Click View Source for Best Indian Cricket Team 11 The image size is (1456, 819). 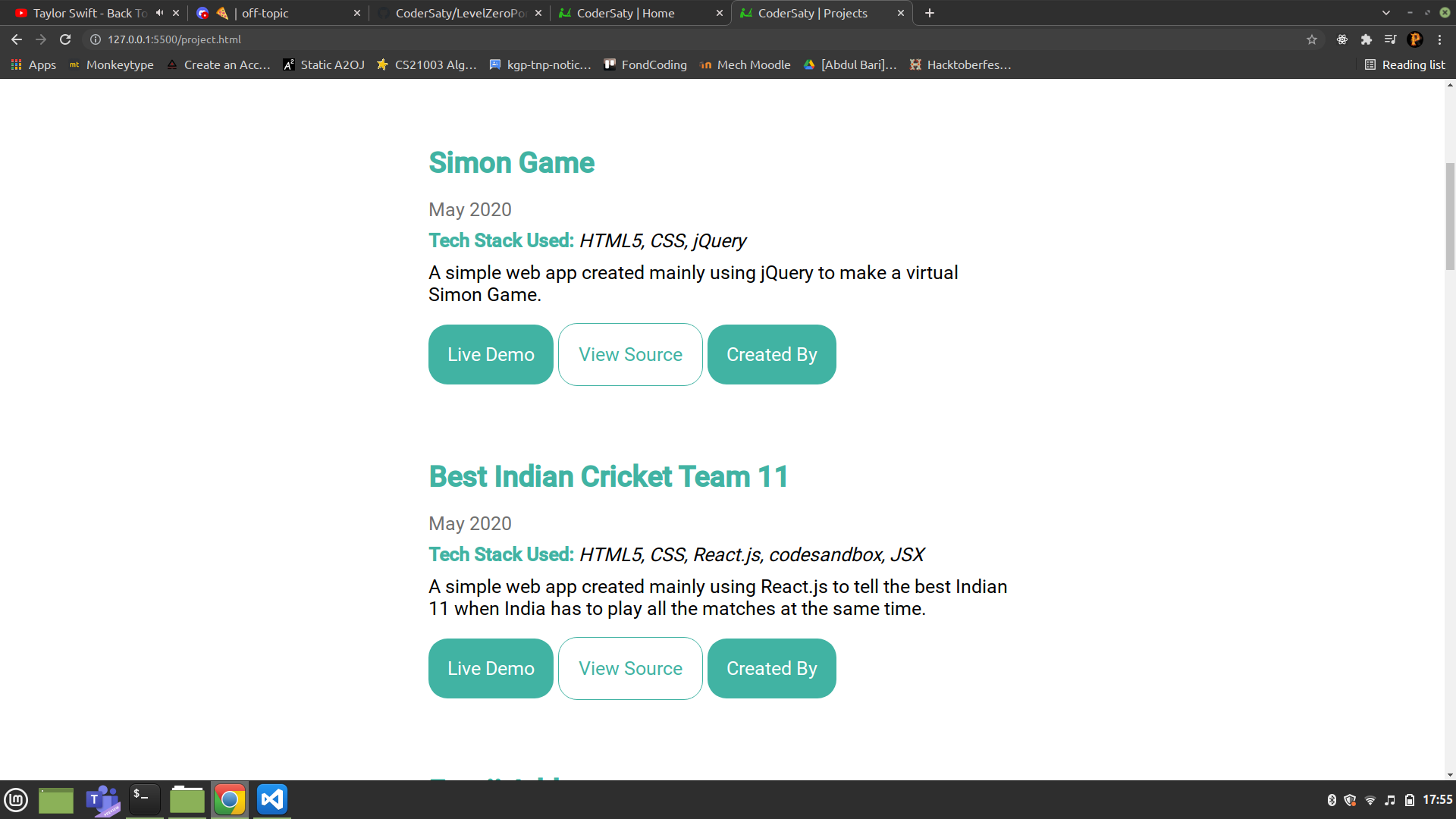(x=630, y=669)
